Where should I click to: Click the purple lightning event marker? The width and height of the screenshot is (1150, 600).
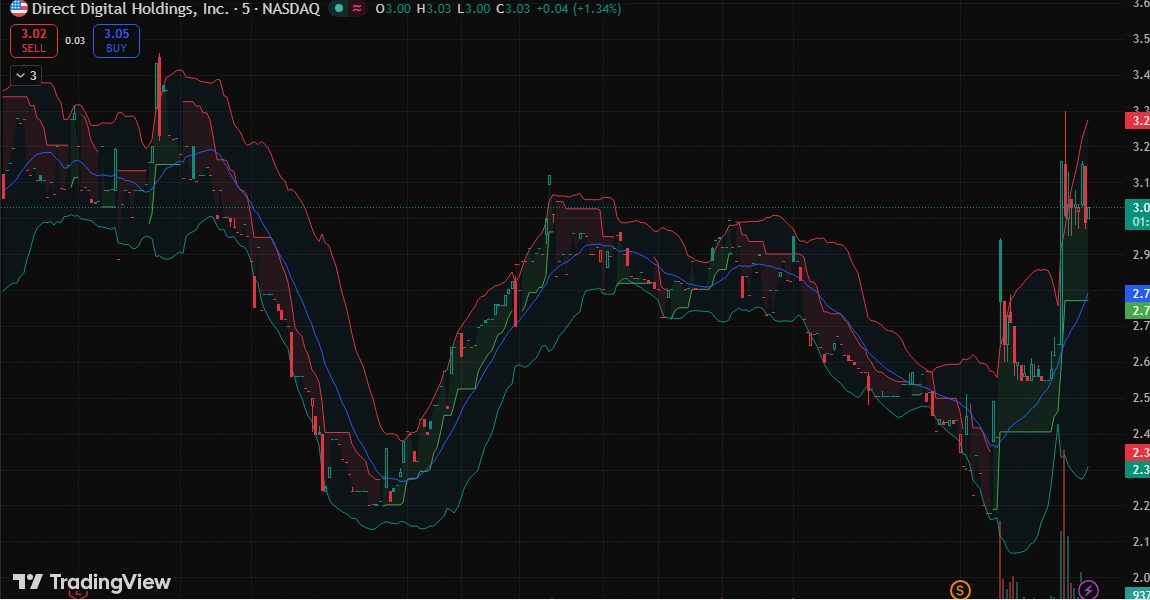[1089, 590]
